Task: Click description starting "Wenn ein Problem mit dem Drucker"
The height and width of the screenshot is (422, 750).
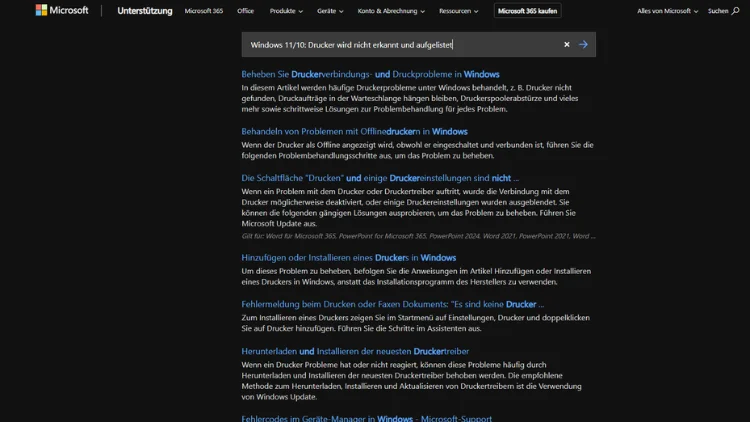Action: 408,207
